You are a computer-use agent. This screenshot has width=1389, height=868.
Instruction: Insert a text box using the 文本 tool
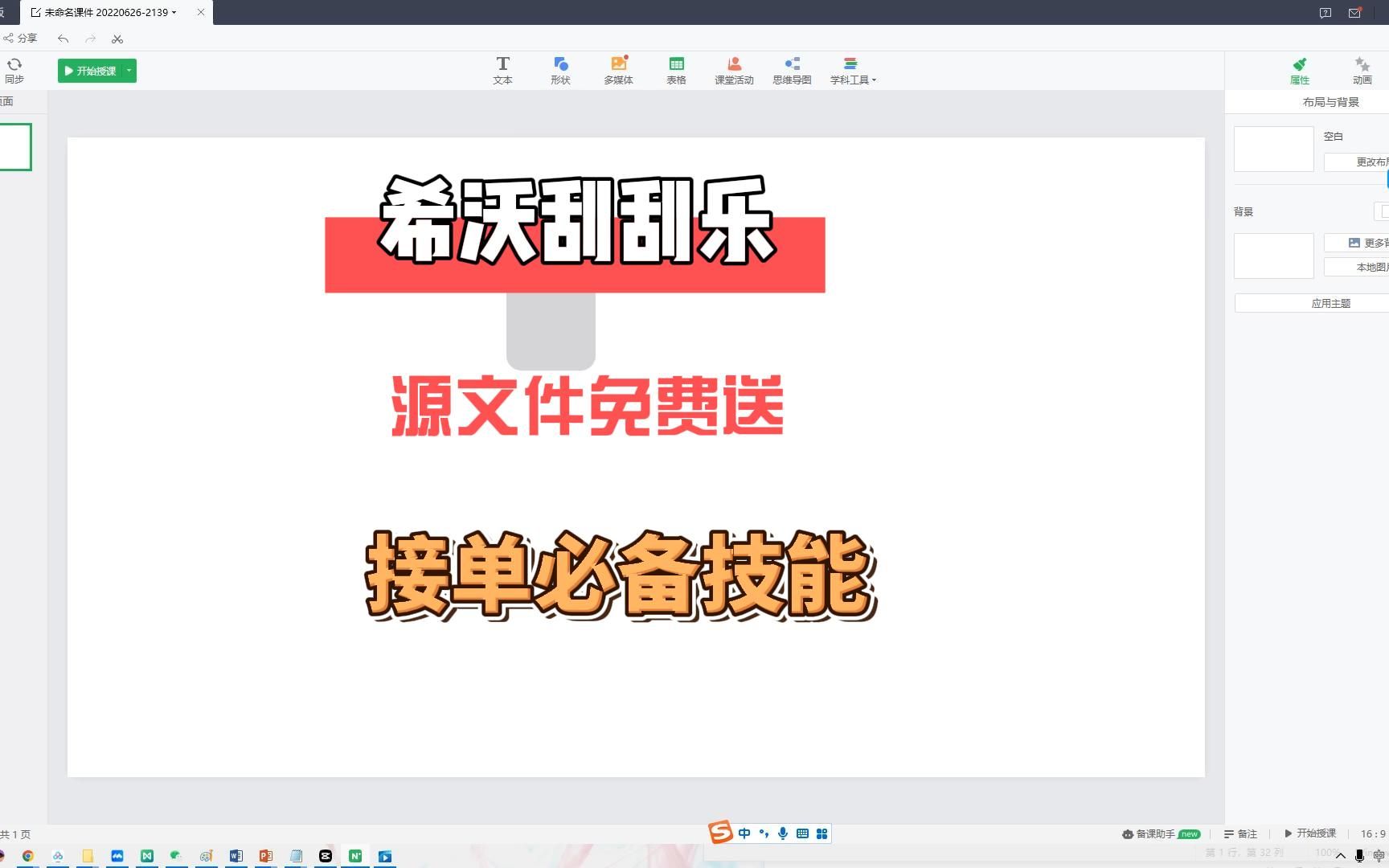pyautogui.click(x=502, y=70)
